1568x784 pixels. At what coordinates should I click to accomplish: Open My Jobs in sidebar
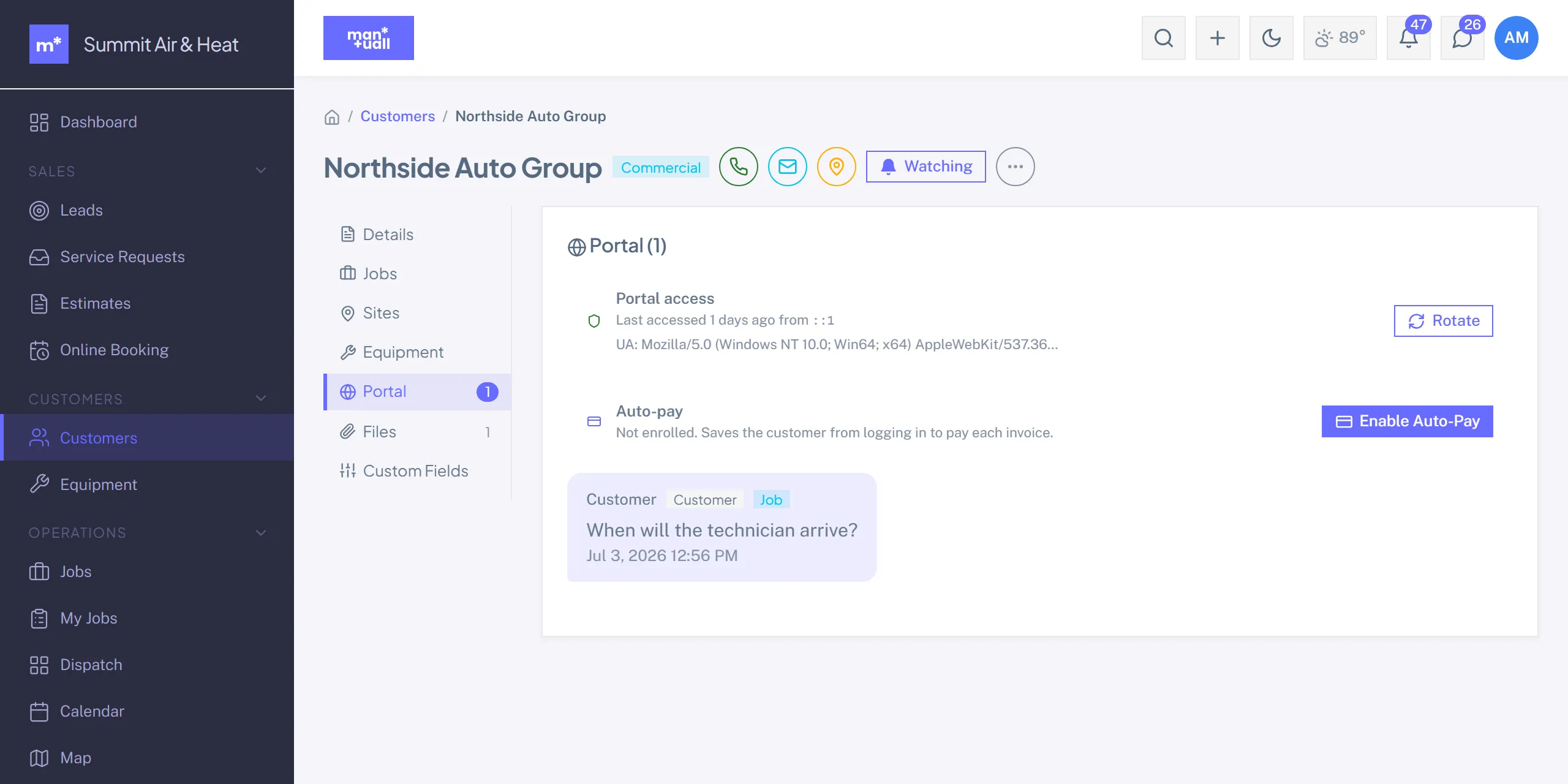pos(147,619)
